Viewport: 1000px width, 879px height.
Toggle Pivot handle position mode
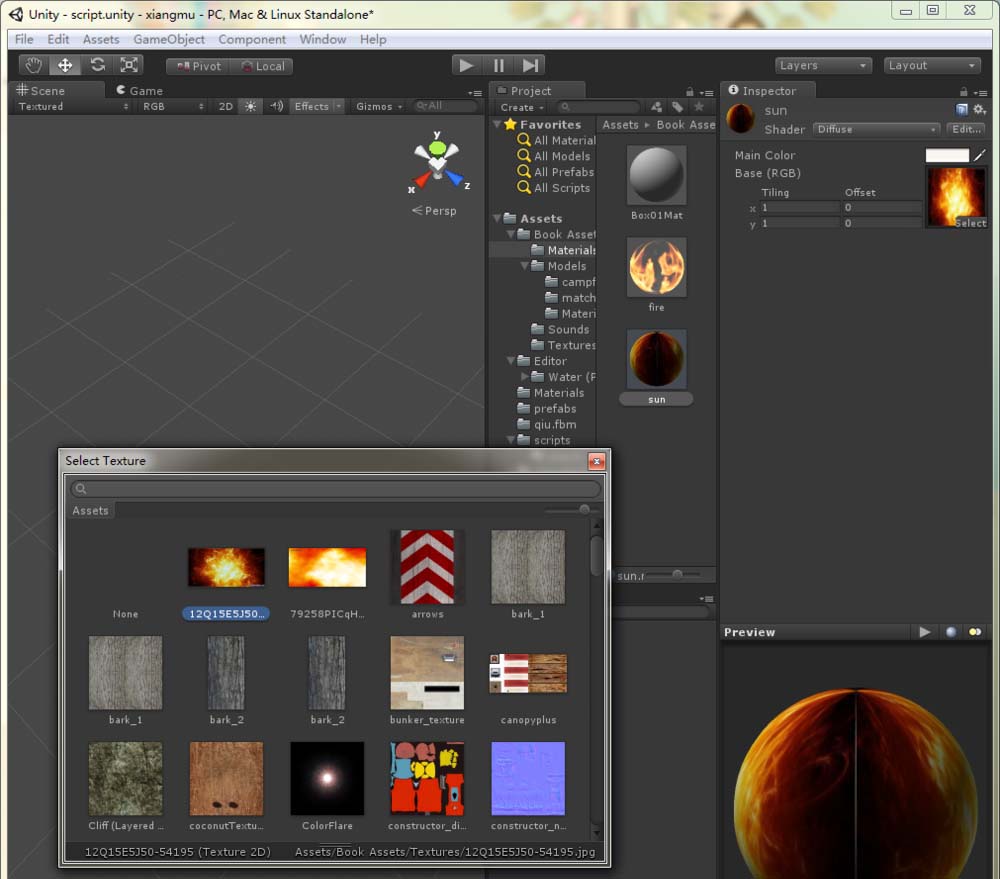click(198, 66)
